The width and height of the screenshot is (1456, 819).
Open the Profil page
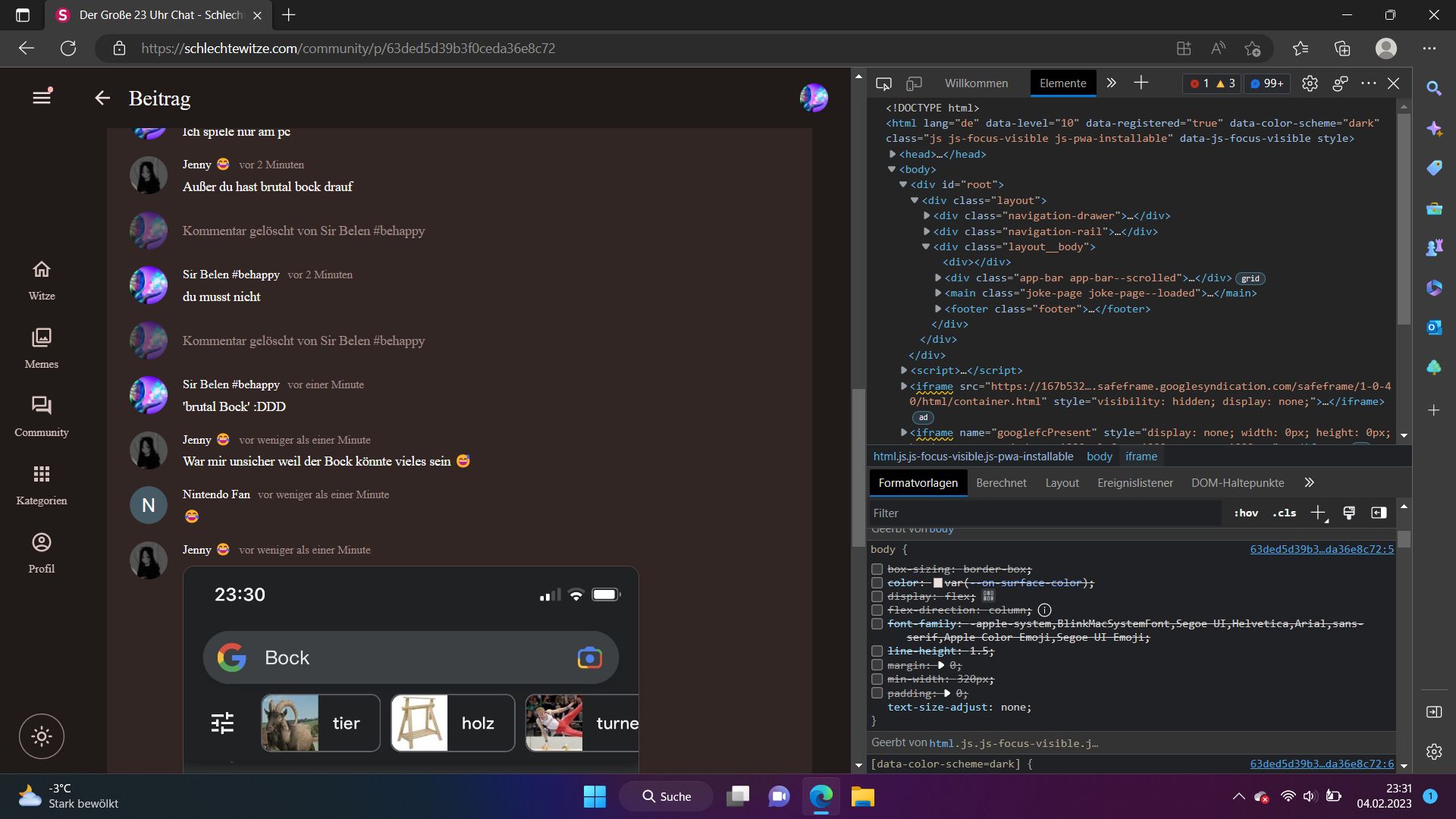coord(42,553)
